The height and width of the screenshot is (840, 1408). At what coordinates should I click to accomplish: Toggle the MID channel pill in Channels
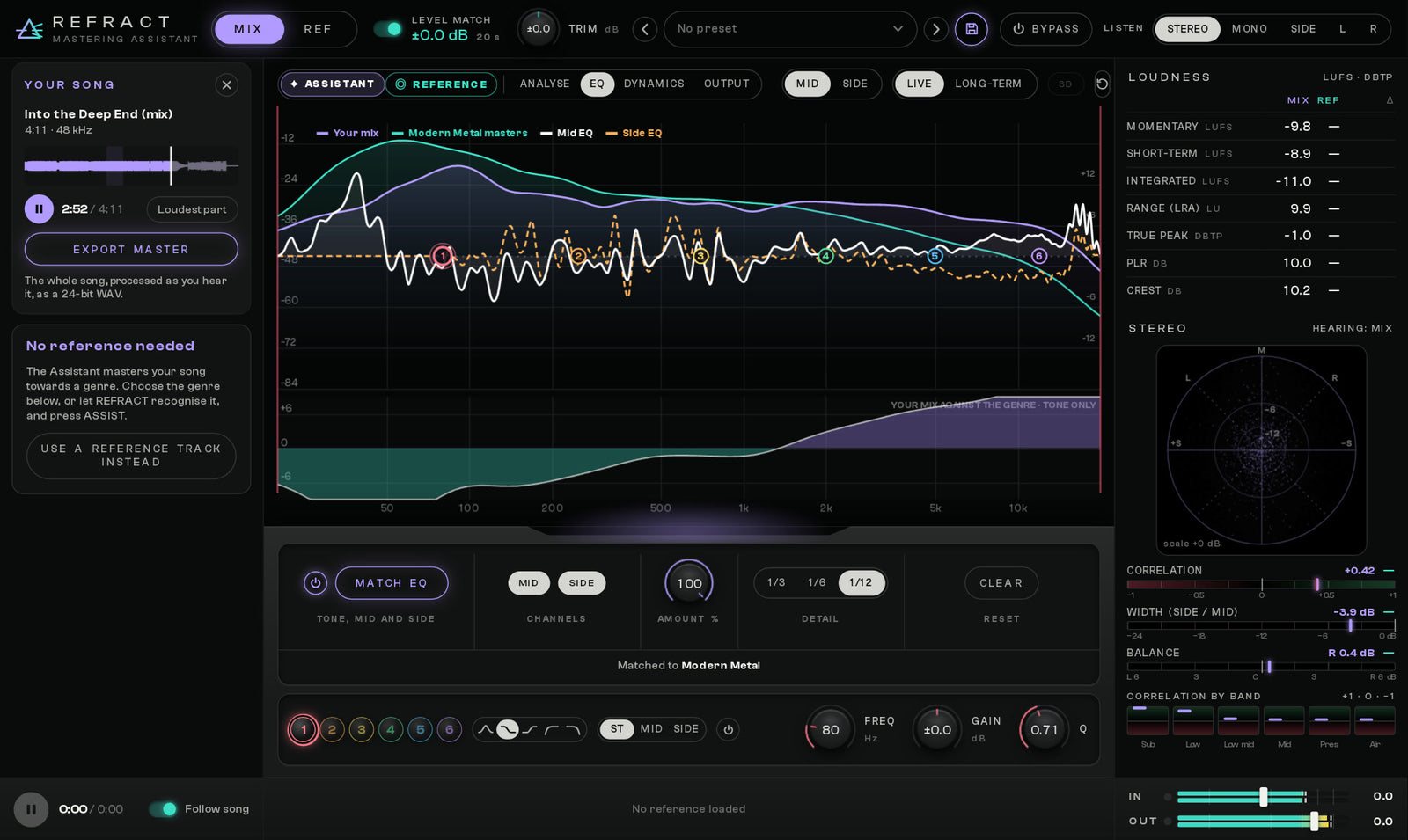click(x=528, y=583)
